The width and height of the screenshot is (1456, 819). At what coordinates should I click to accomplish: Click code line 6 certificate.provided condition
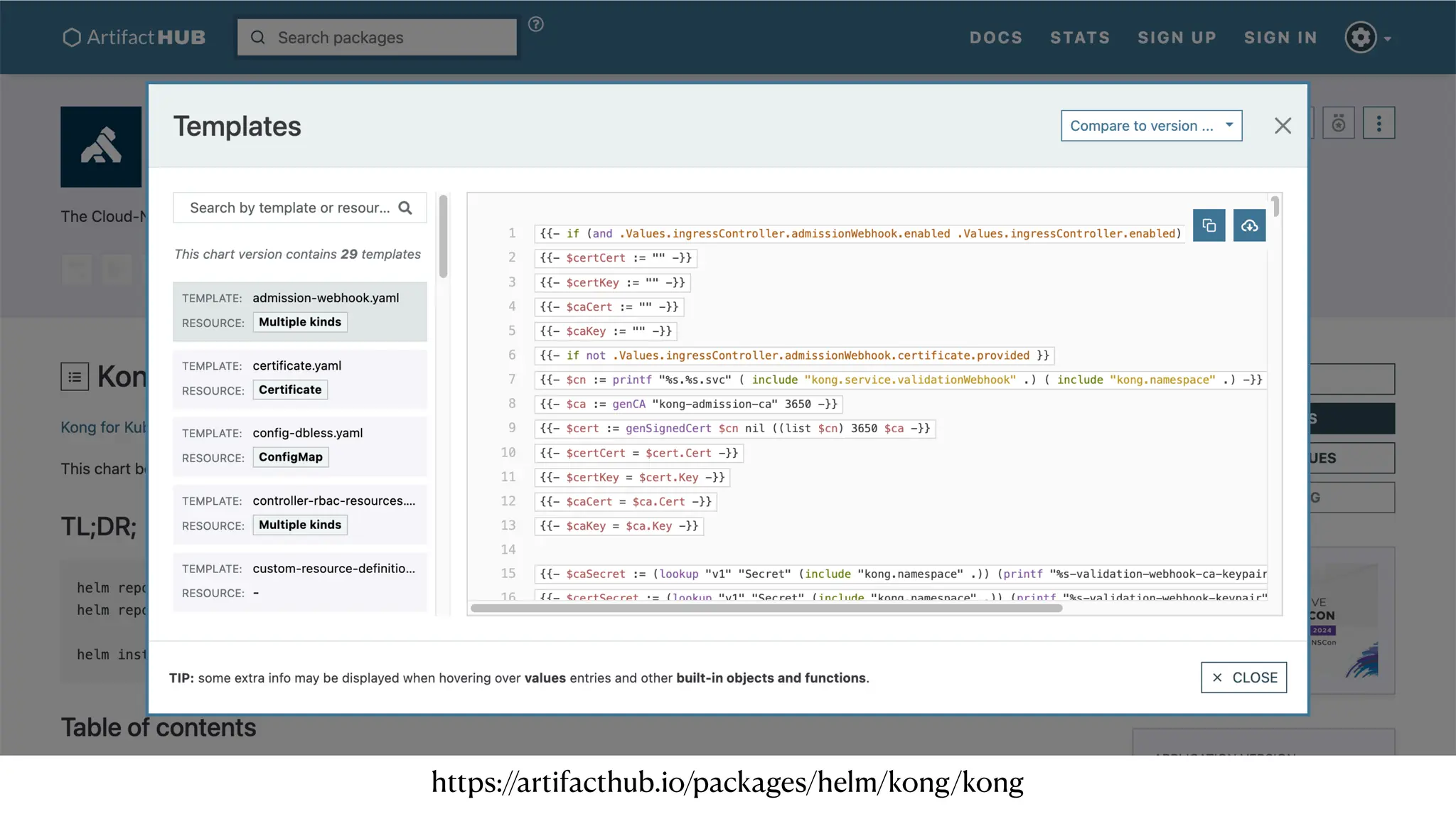[x=794, y=355]
